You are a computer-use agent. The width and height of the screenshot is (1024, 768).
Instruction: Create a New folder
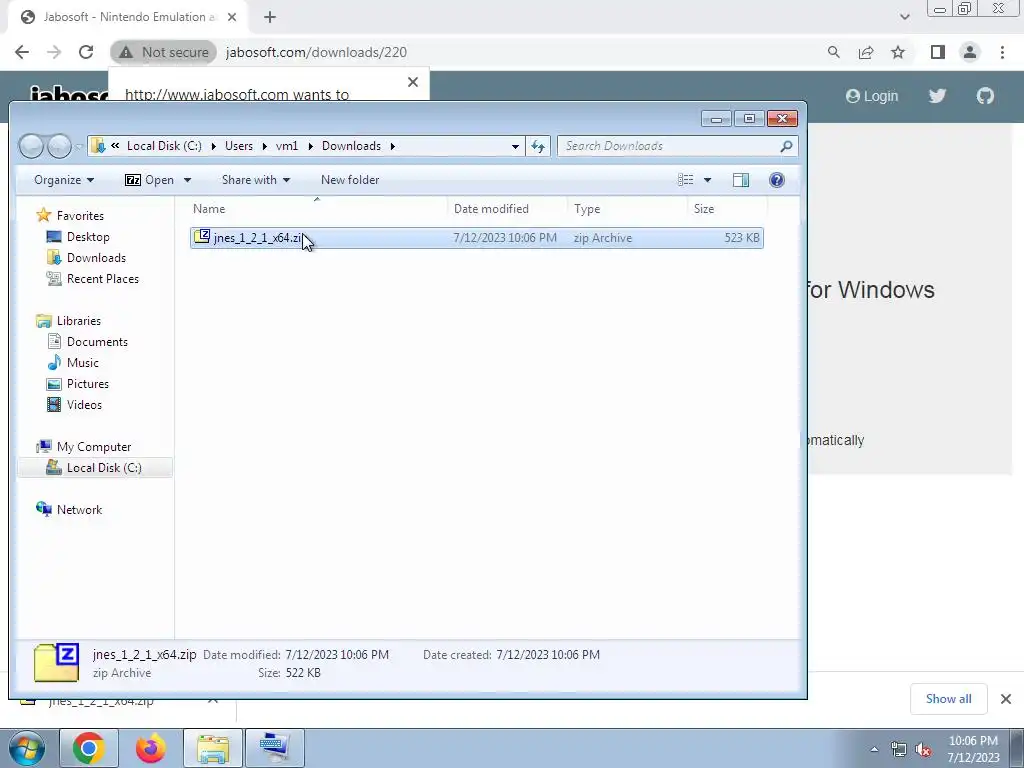click(x=350, y=180)
